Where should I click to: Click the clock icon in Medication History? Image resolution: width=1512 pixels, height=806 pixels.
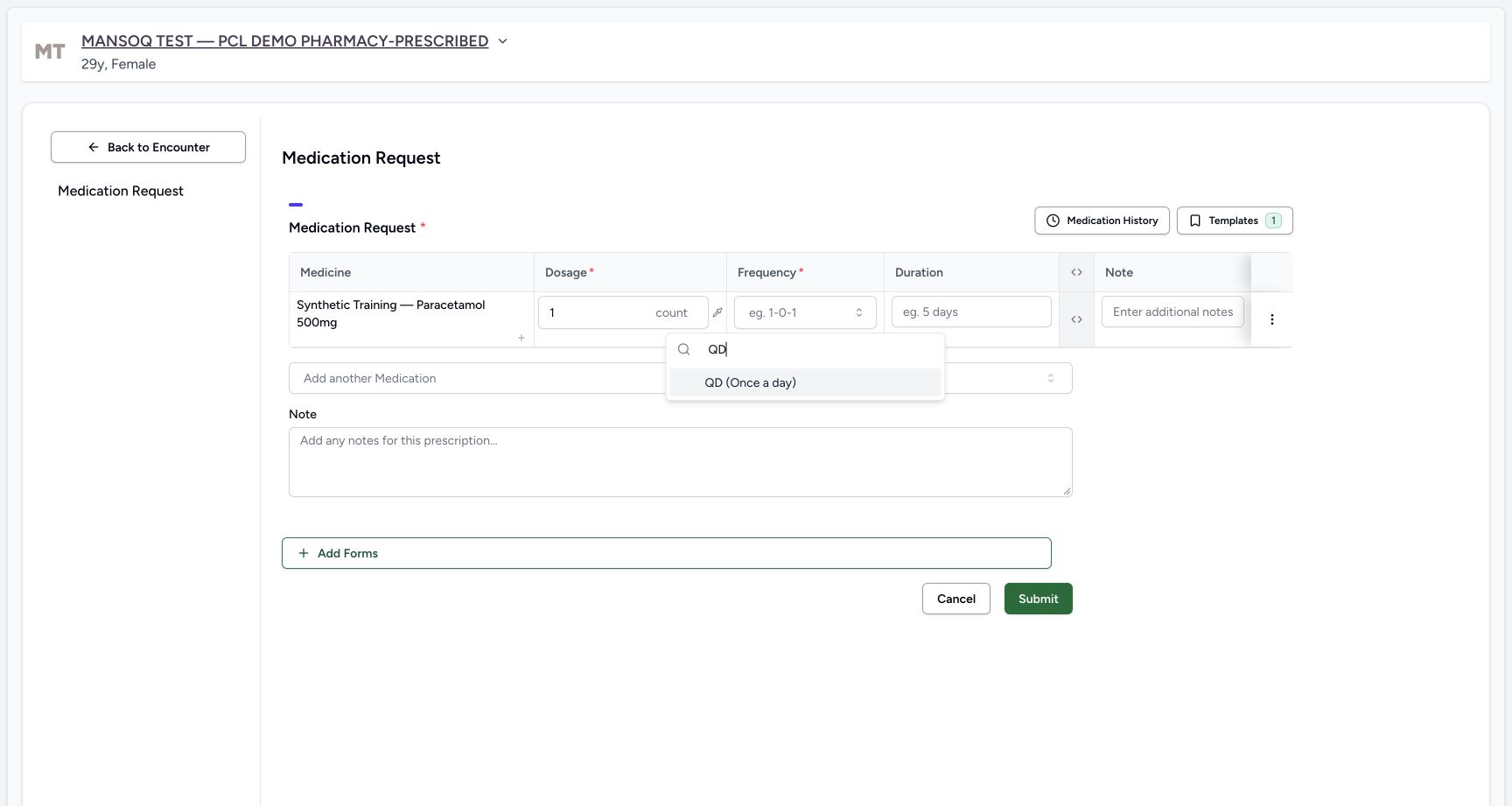pyautogui.click(x=1053, y=221)
